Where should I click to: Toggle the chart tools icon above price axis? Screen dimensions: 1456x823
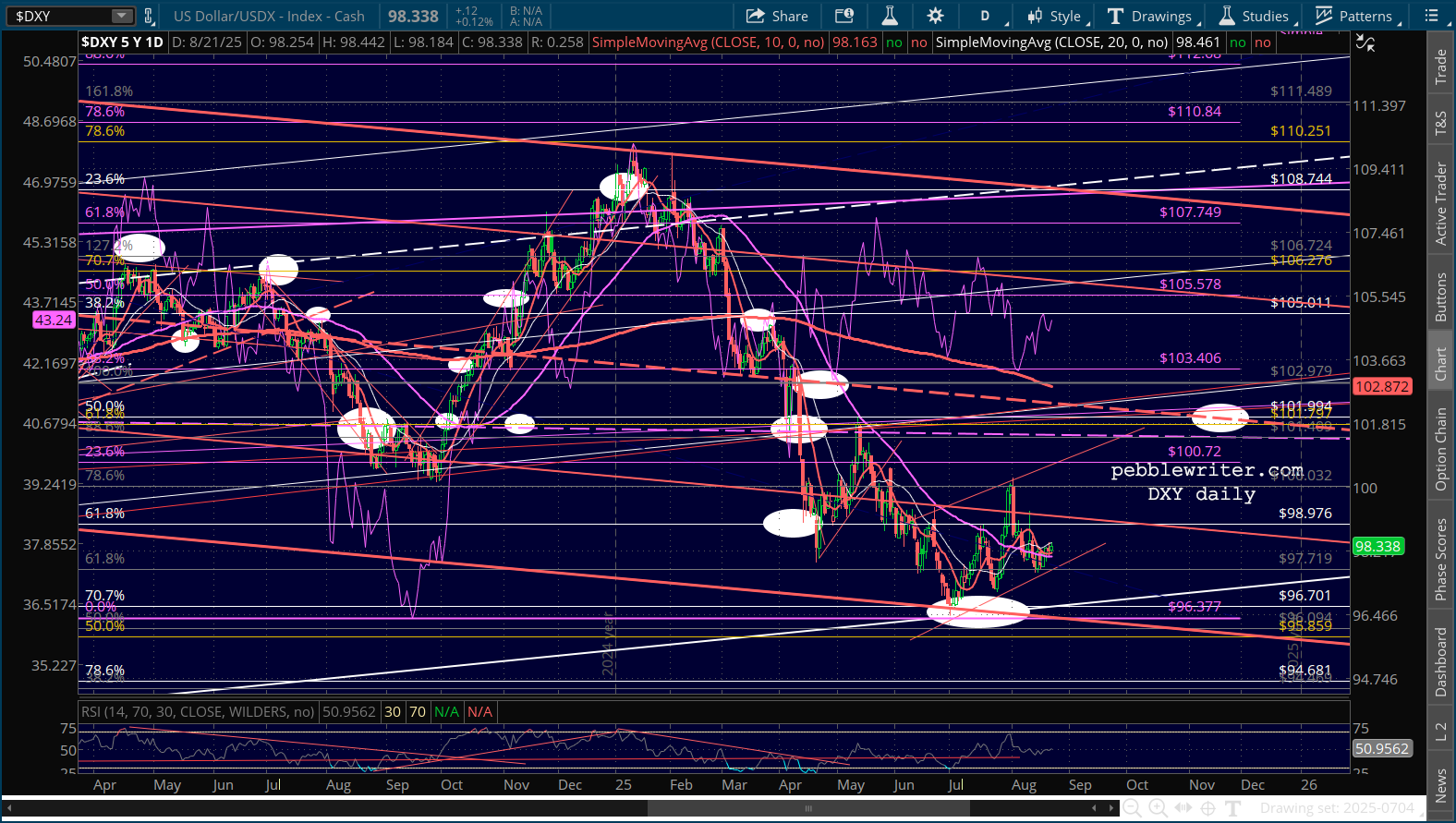click(x=1365, y=42)
